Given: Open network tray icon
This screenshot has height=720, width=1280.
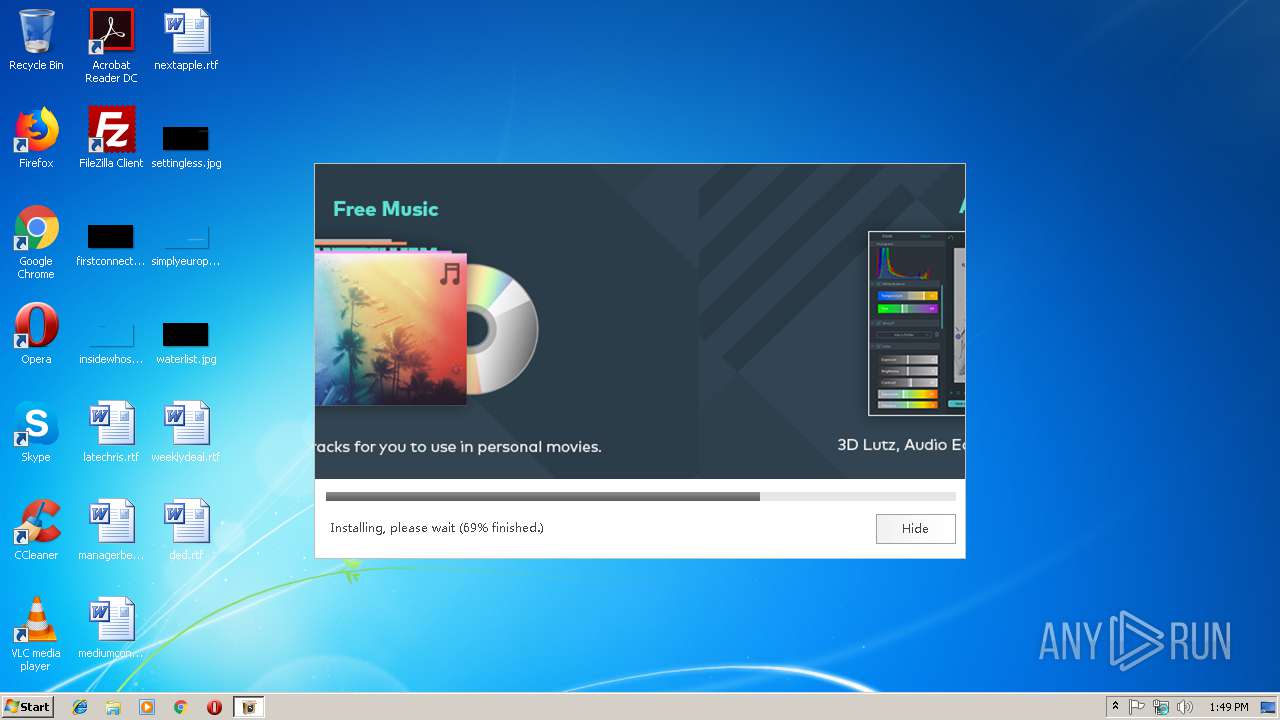Looking at the screenshot, I should [1161, 707].
